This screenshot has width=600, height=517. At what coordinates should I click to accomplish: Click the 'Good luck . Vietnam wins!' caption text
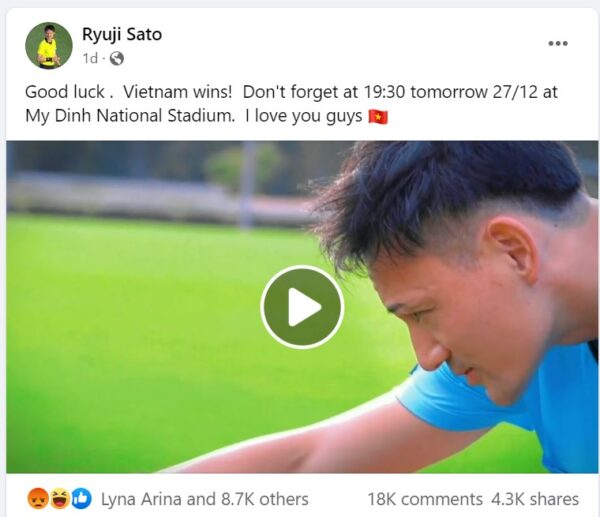point(129,92)
